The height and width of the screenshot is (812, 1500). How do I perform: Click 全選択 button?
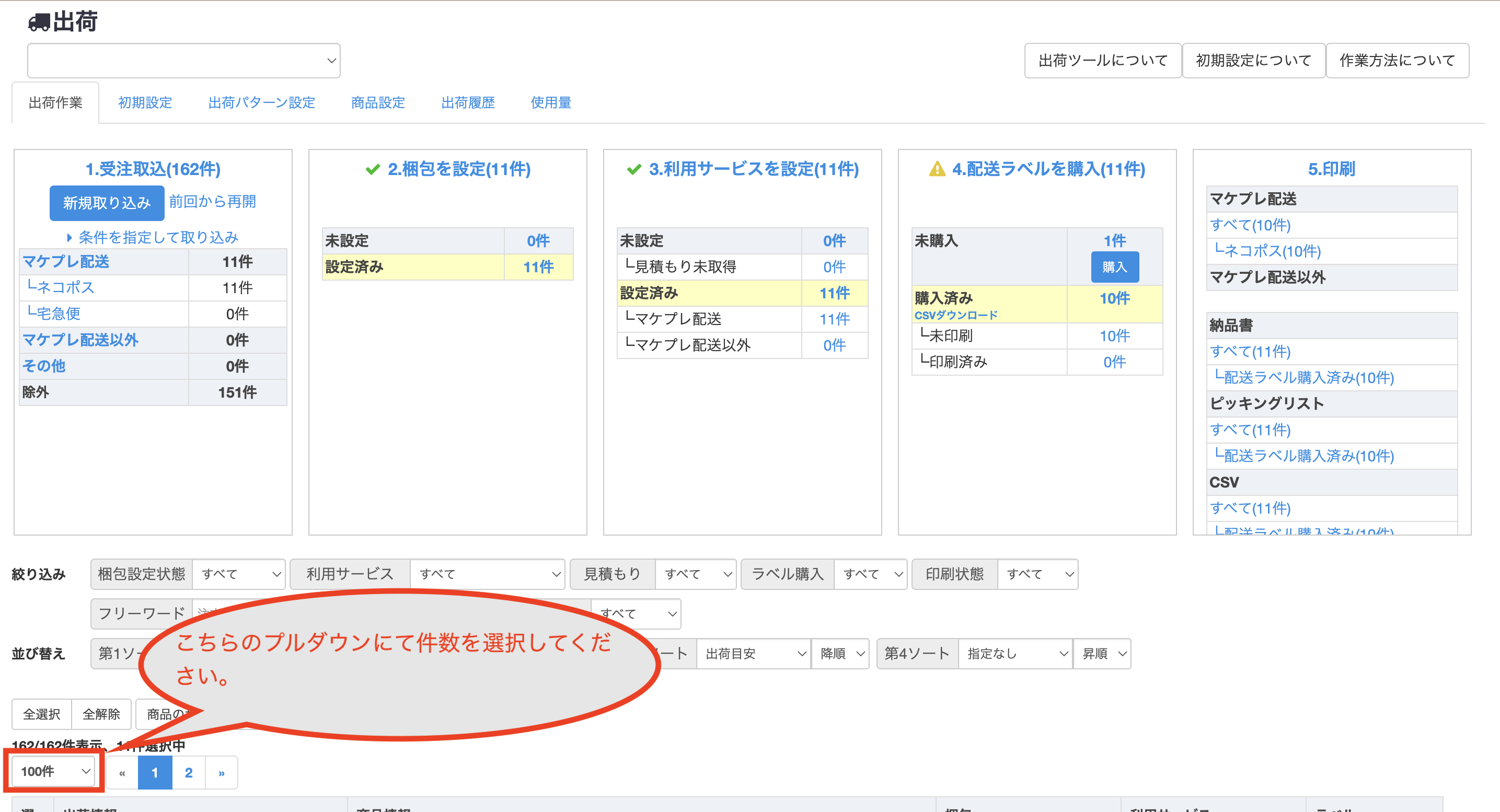(x=42, y=714)
